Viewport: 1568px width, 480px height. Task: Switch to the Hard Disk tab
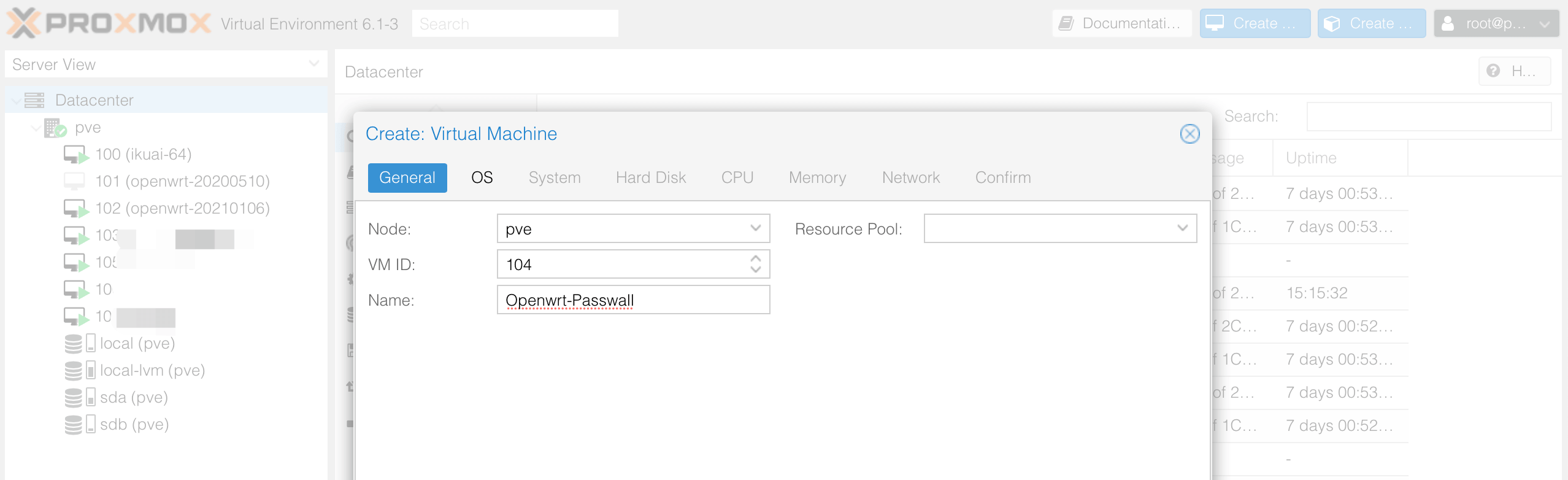pyautogui.click(x=651, y=177)
